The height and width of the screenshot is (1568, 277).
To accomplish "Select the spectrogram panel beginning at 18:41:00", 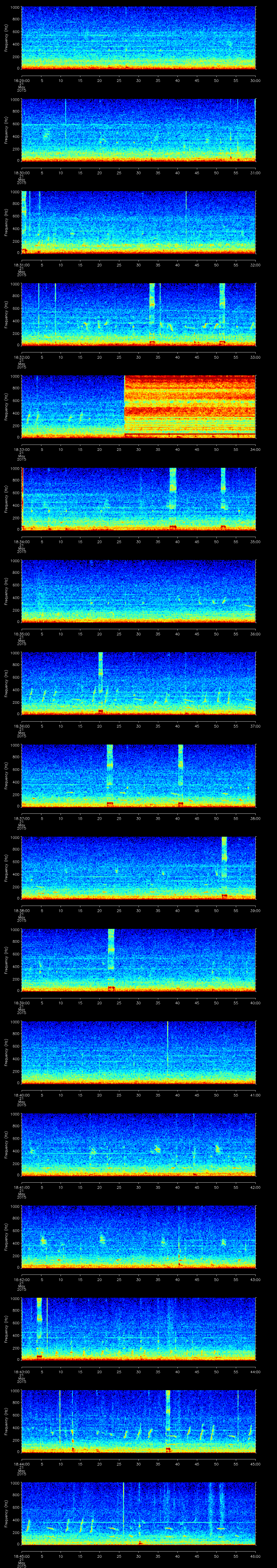I will (x=139, y=1145).
